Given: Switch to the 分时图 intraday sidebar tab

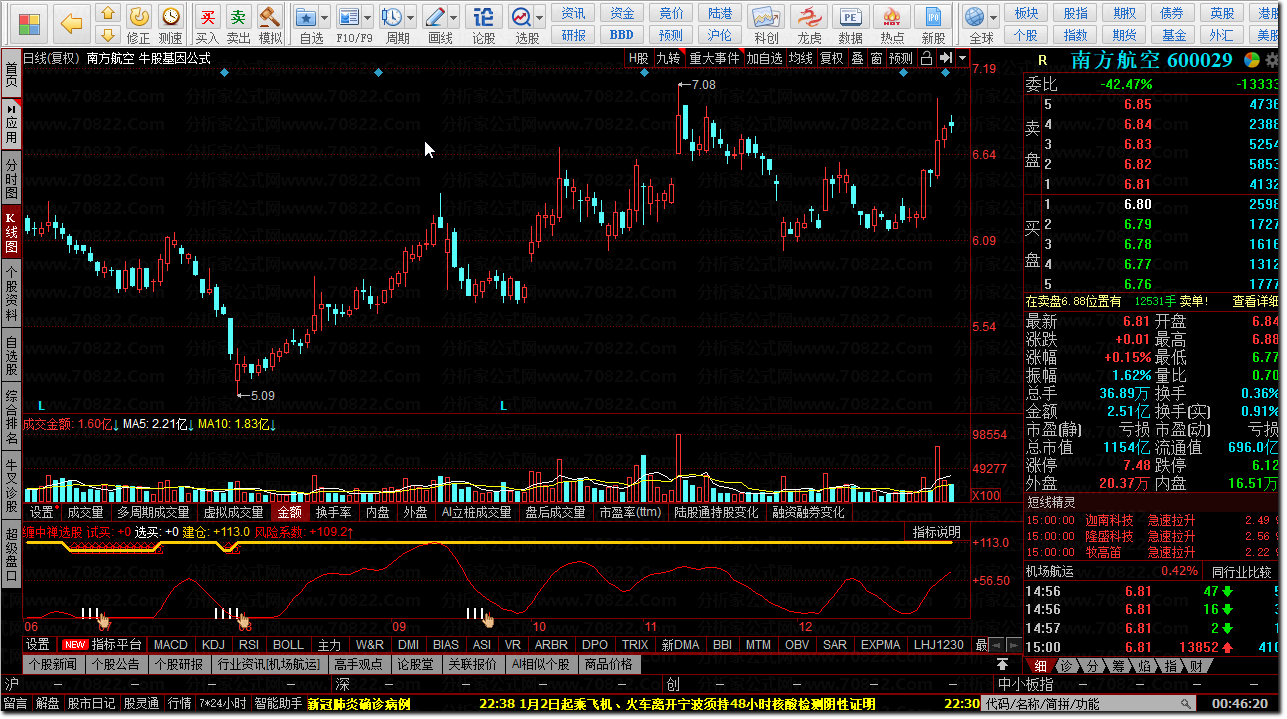Looking at the screenshot, I should (x=11, y=178).
